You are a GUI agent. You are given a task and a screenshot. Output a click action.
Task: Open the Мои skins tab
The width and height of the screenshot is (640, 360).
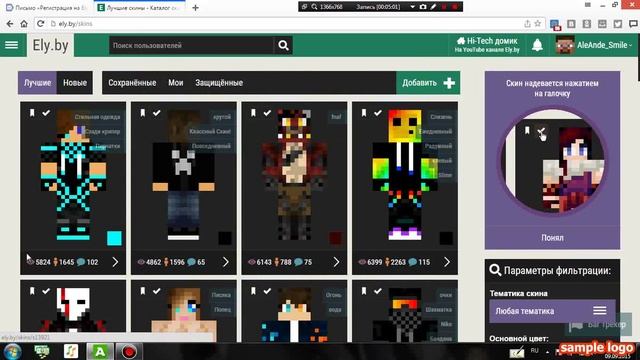[176, 83]
